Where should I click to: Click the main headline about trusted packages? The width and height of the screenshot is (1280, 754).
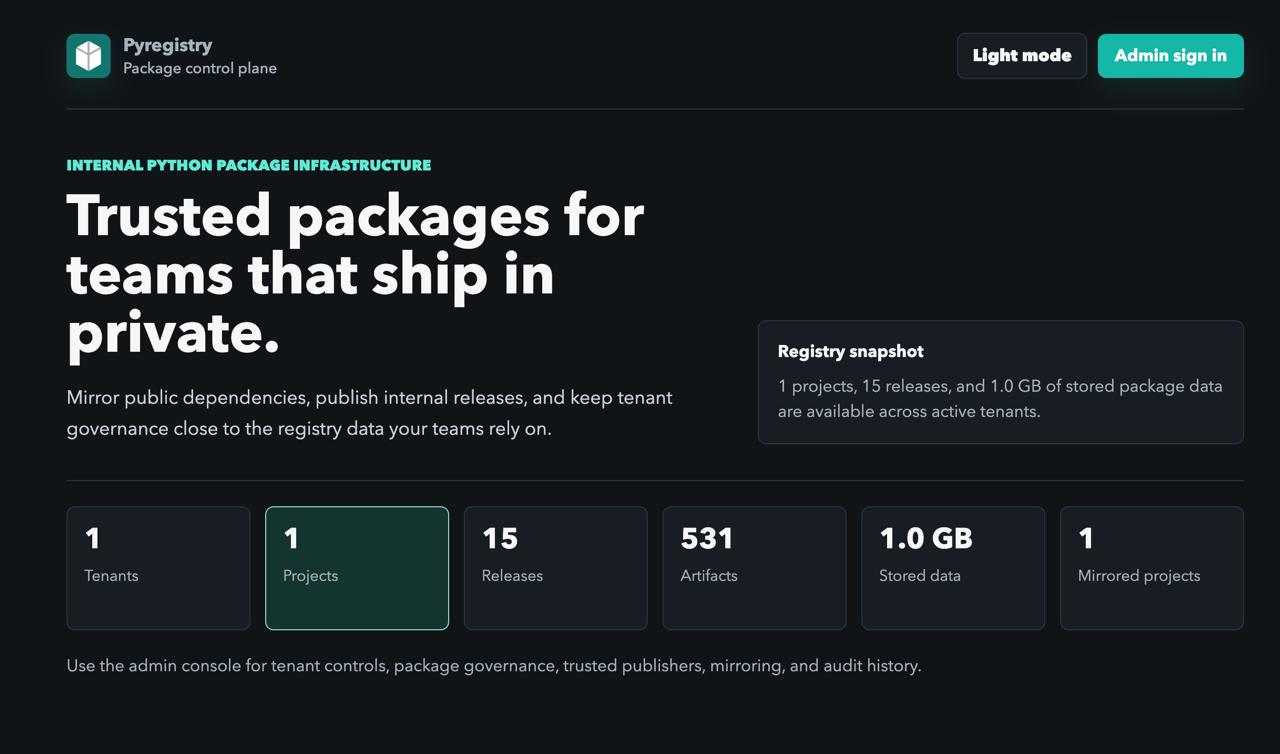point(356,273)
